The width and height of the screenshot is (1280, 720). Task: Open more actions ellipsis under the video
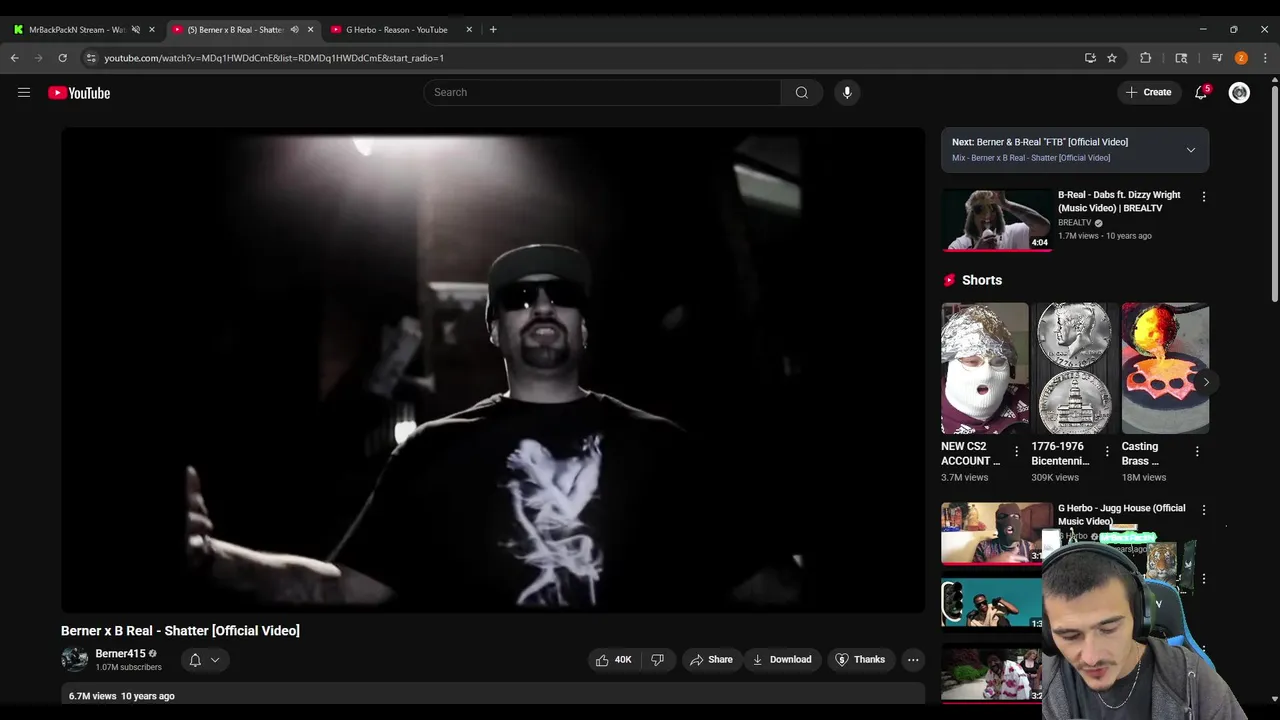click(x=913, y=660)
